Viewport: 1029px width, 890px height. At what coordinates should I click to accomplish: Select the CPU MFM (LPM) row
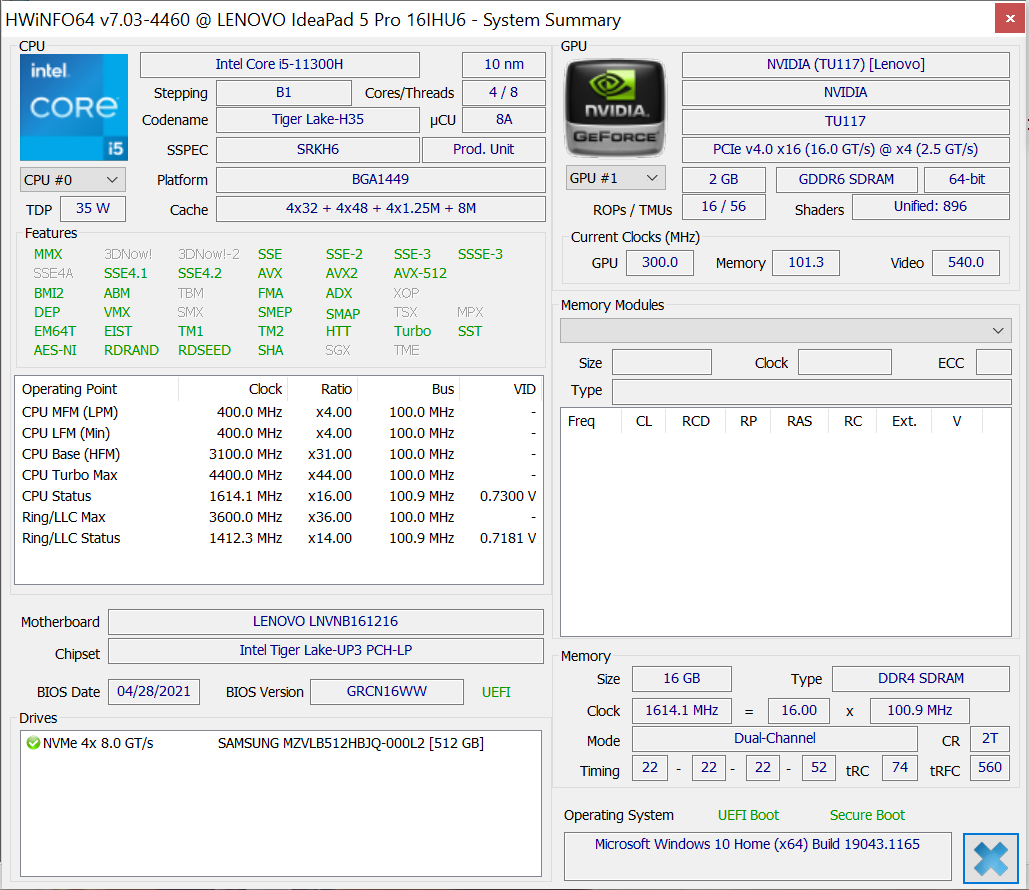pos(279,412)
